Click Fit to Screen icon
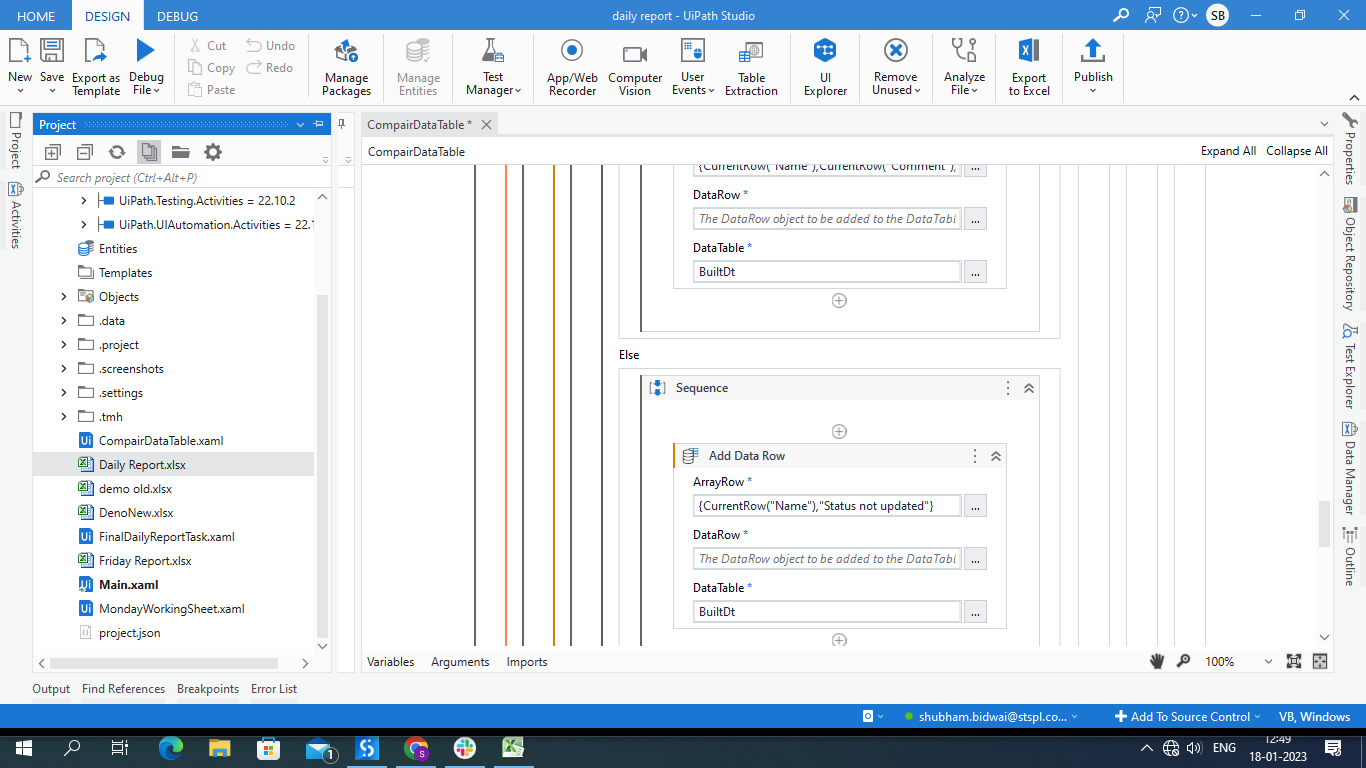The height and width of the screenshot is (768, 1366). point(1294,661)
